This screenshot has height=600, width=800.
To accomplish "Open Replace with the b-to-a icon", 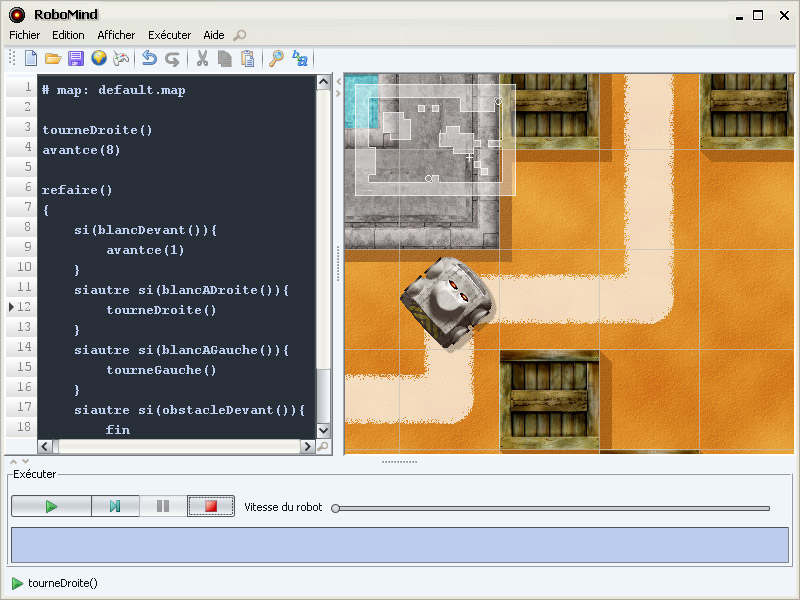I will click(299, 59).
